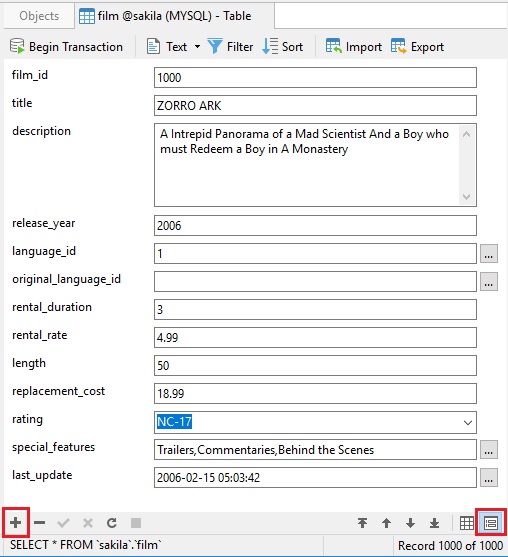
Task: Click the special_features text field
Action: click(x=315, y=450)
